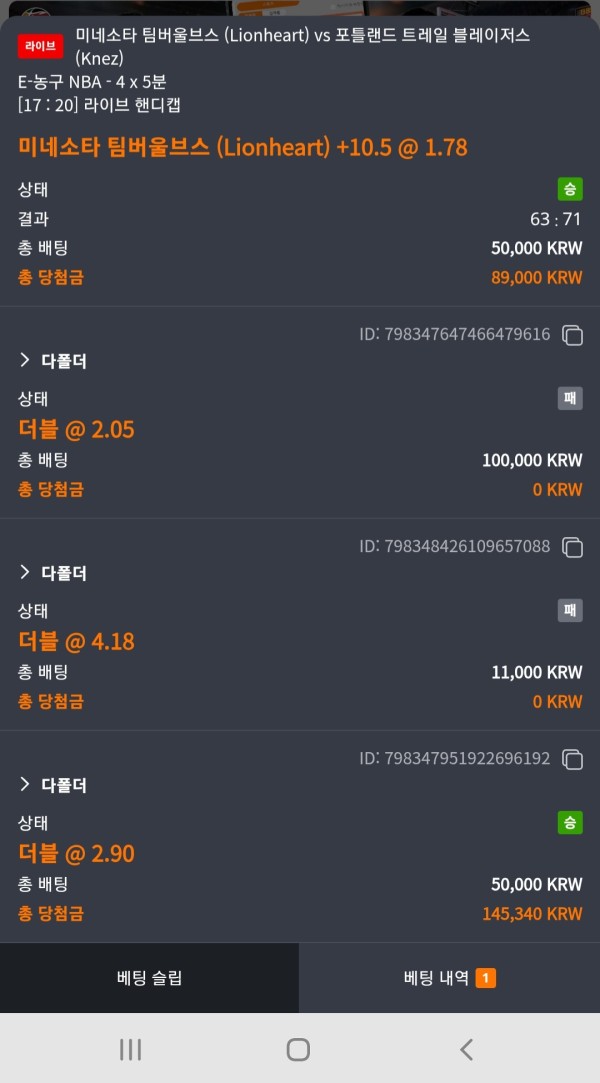Viewport: 600px width, 1083px height.
Task: Tap the Android back navigation icon
Action: click(x=466, y=1049)
